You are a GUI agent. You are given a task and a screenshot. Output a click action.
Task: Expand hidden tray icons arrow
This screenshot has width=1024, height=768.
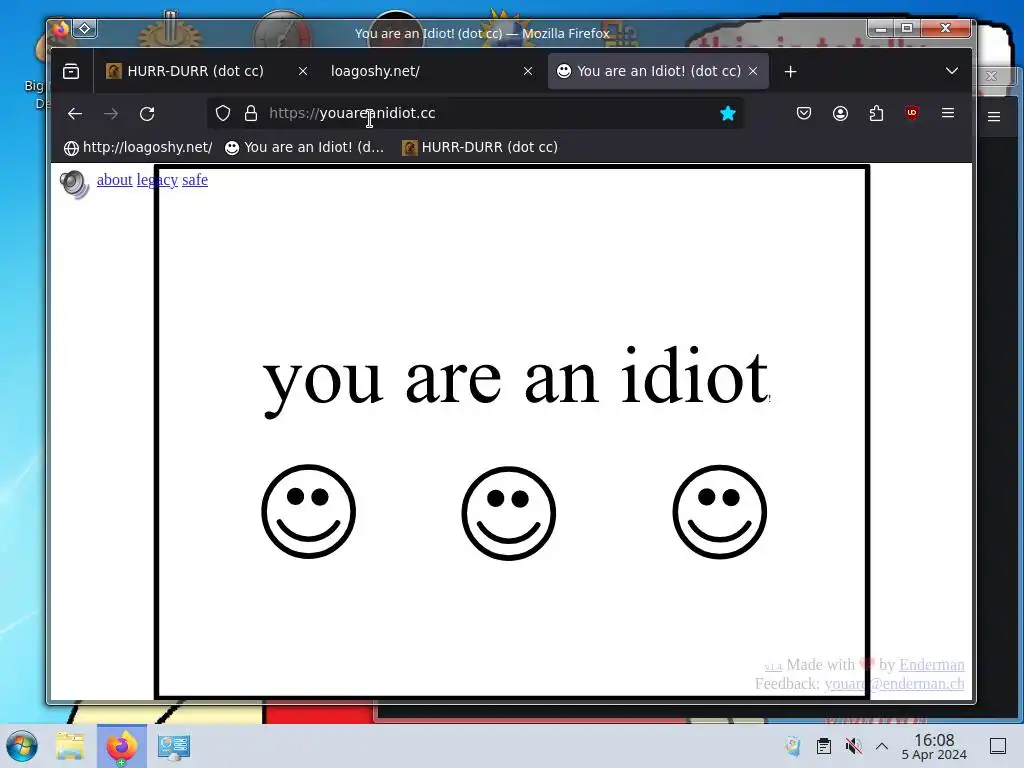click(x=882, y=746)
